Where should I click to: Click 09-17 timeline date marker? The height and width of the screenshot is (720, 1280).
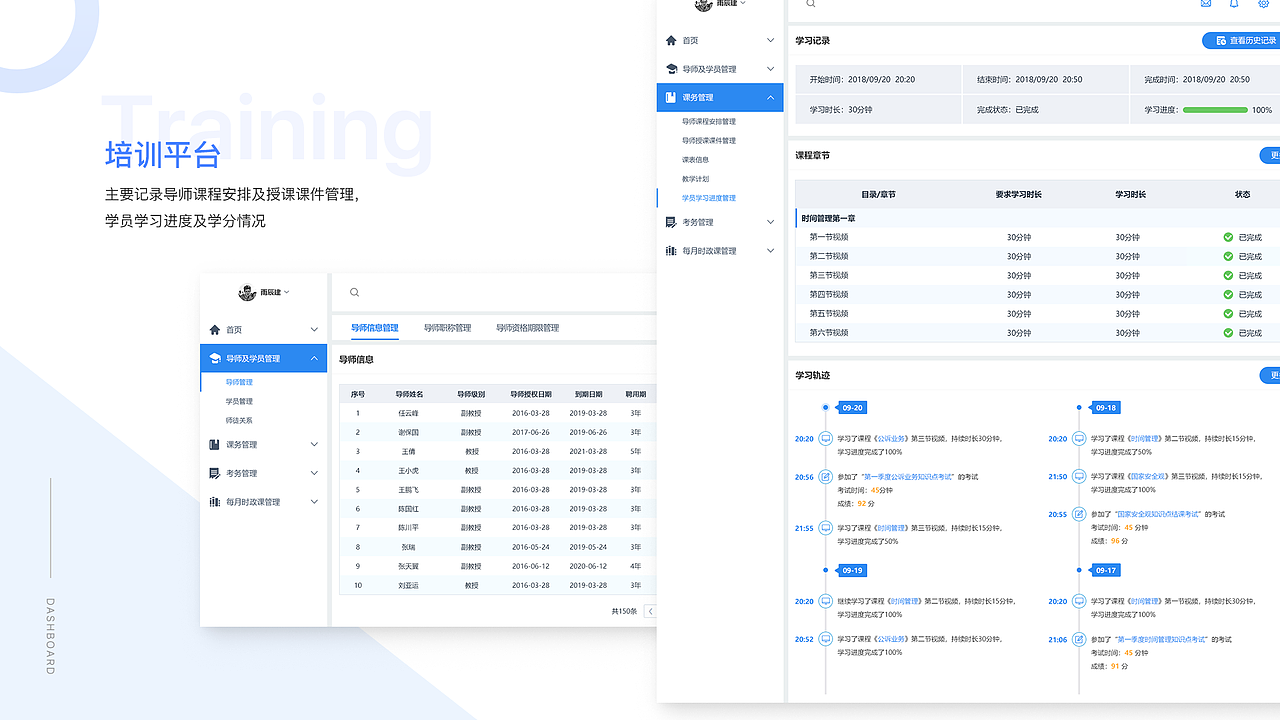[x=1106, y=570]
